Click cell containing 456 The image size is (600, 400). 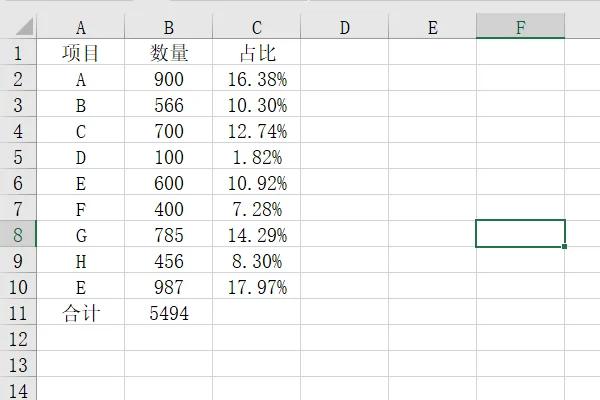[x=168, y=260]
